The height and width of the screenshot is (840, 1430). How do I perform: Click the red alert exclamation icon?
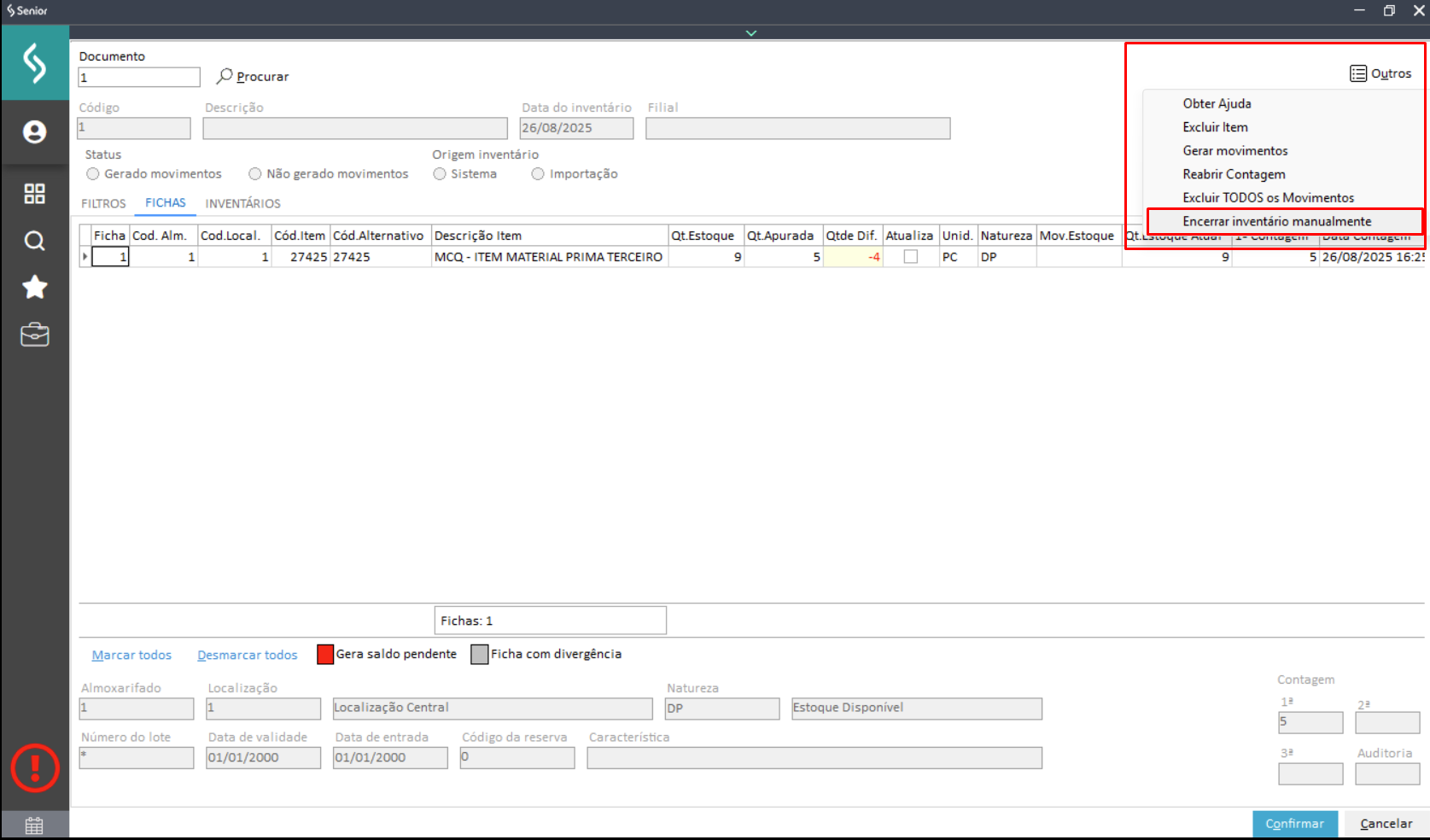coord(34,767)
